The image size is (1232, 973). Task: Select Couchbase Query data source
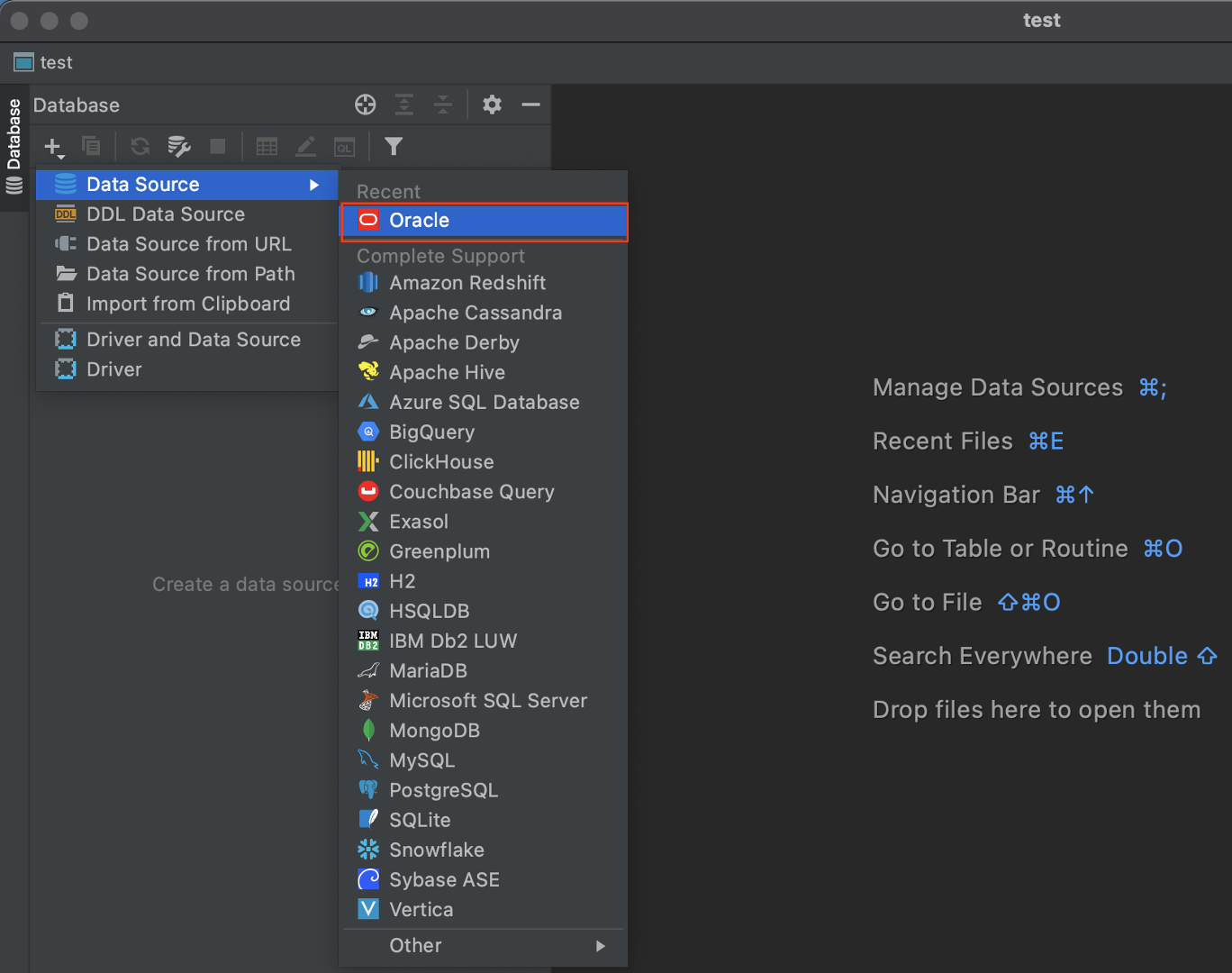pos(484,491)
